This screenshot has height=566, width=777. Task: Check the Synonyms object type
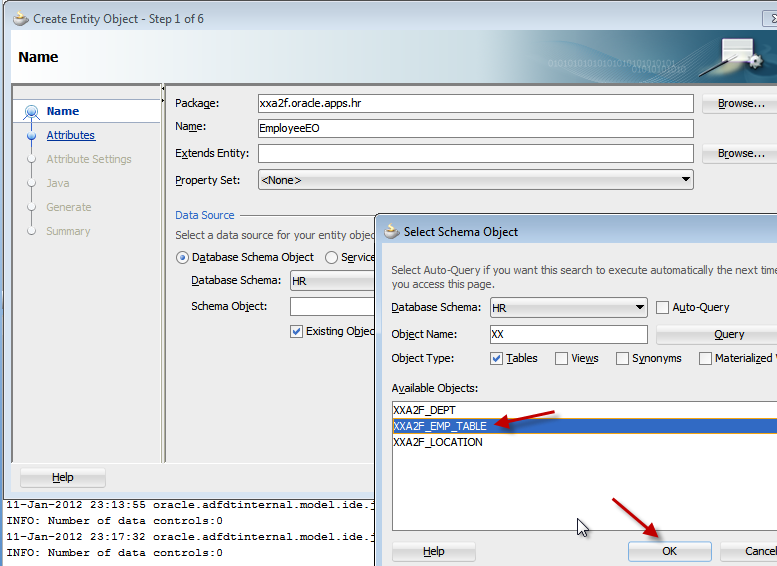pos(622,358)
